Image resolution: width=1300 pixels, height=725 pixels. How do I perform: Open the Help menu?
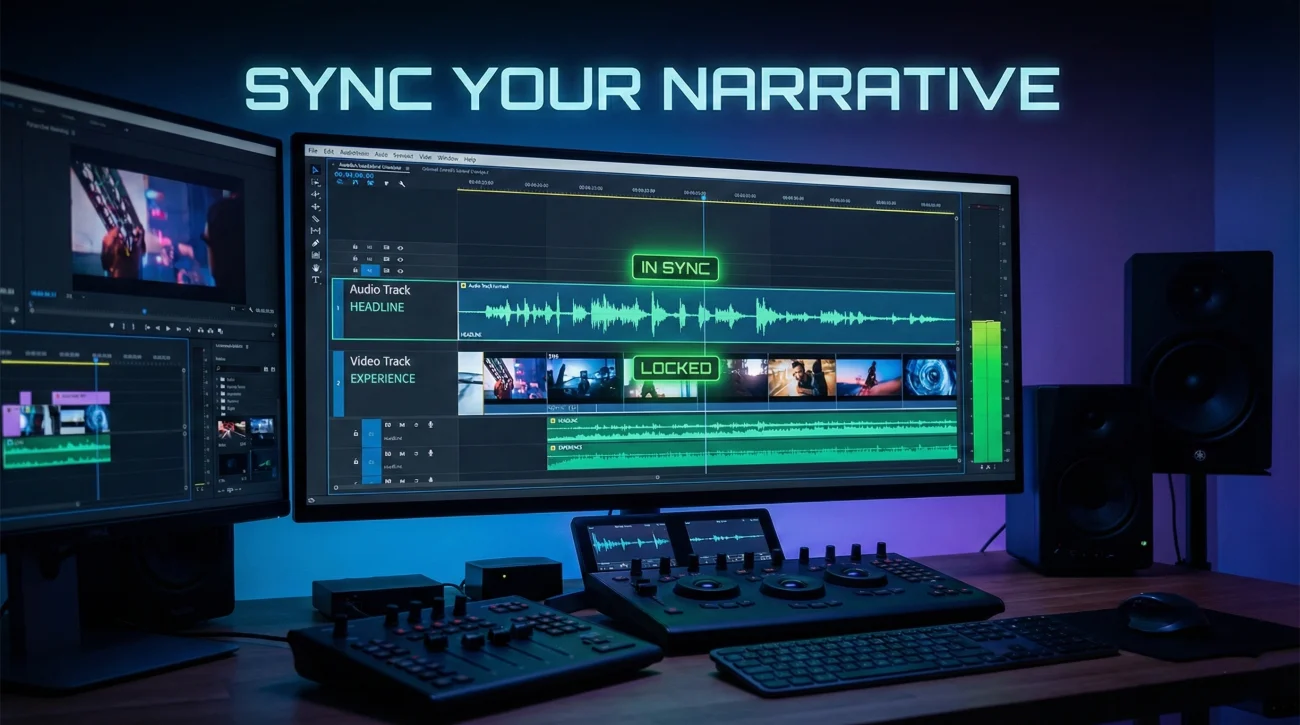point(470,159)
